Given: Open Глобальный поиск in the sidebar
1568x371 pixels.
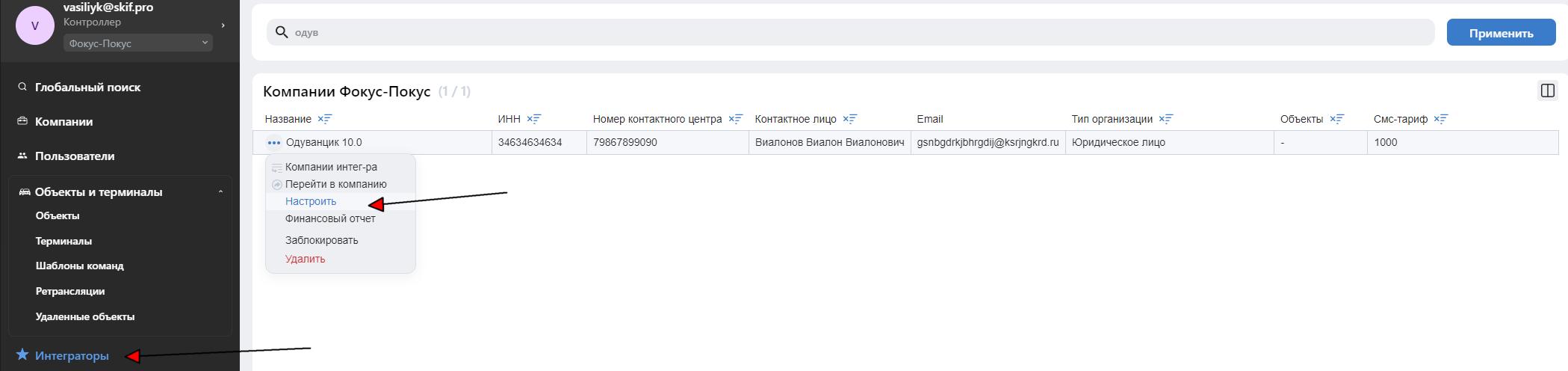Looking at the screenshot, I should pyautogui.click(x=87, y=88).
